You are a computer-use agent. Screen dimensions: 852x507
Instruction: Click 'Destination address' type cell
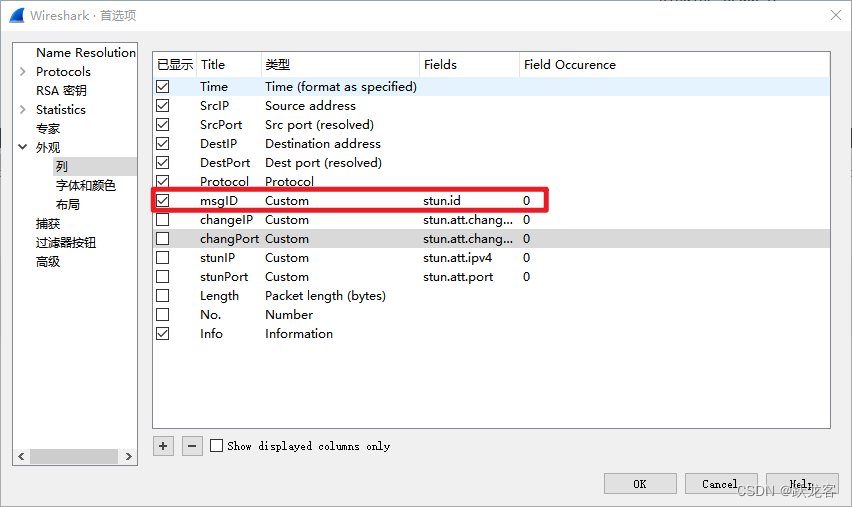click(x=323, y=143)
